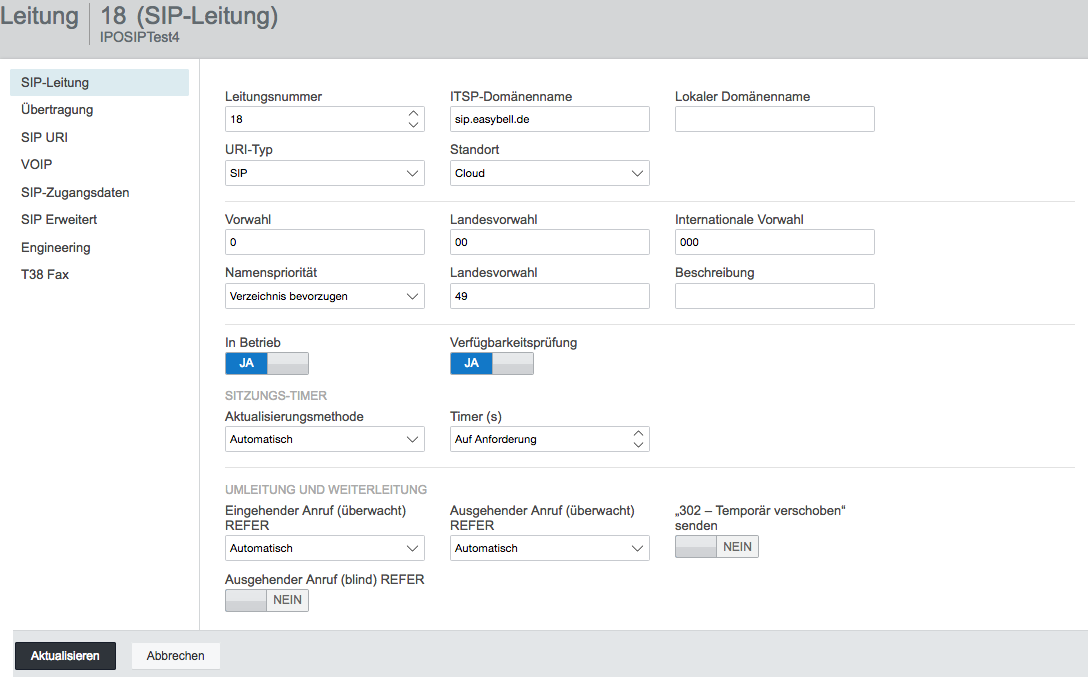The width and height of the screenshot is (1088, 677).
Task: Toggle the Verfügbarkeitsprüfung switch
Action: coord(491,363)
